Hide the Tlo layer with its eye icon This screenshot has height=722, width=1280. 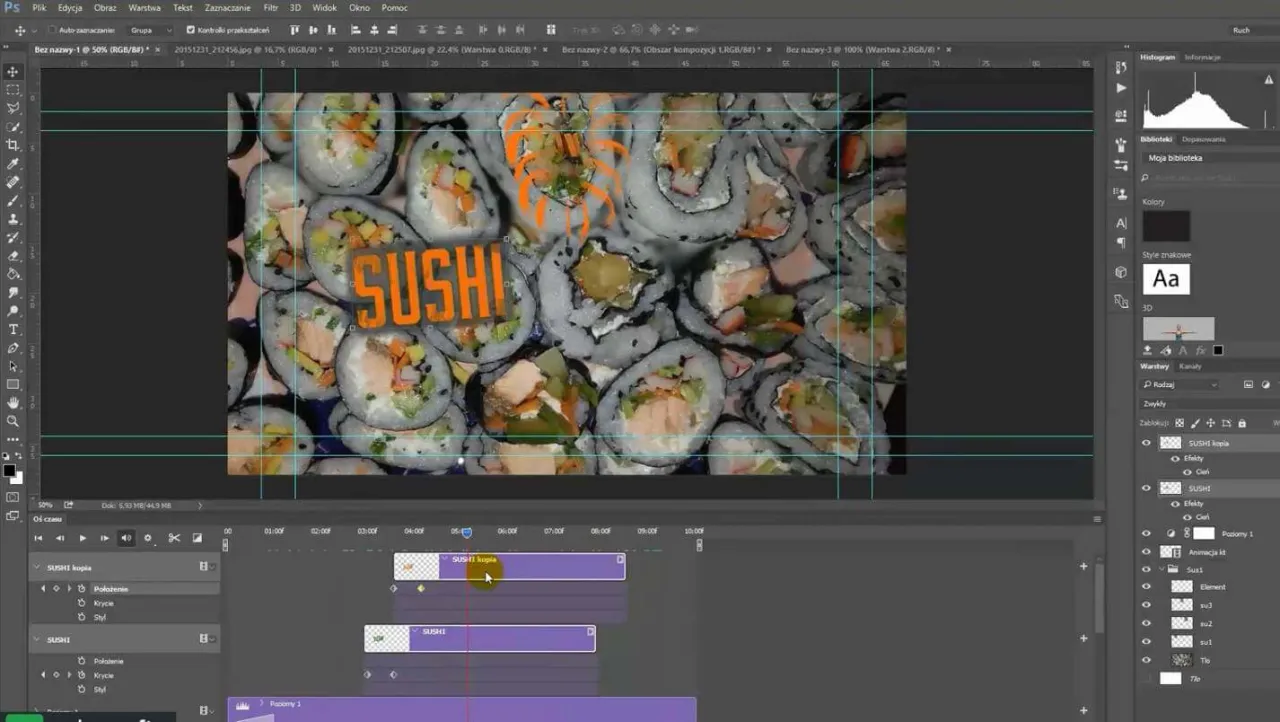tap(1146, 660)
